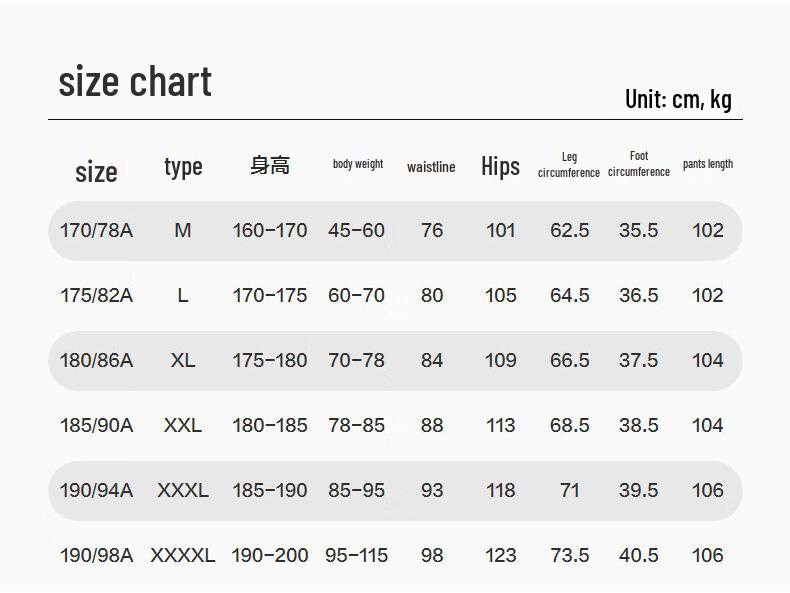Click the 170/78A size cell
This screenshot has width=790, height=593.
[x=96, y=231]
